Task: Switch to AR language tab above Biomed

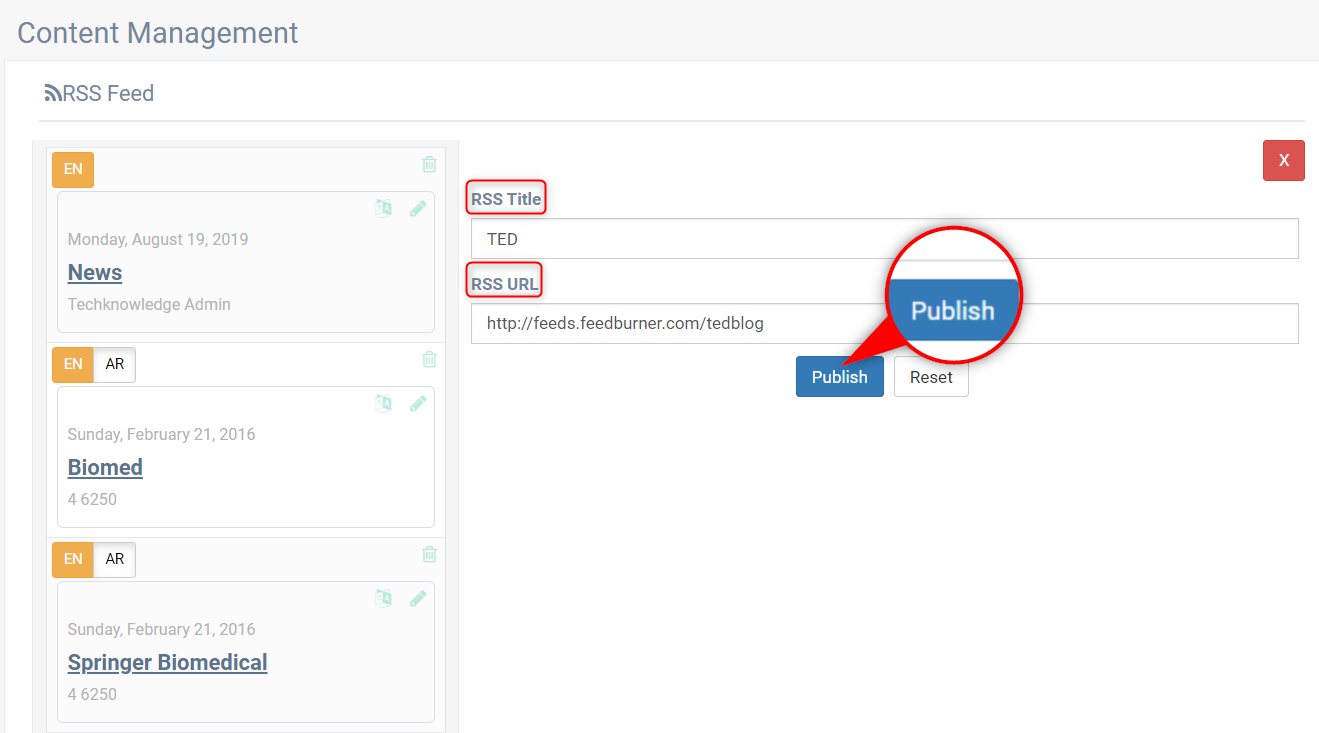Action: pyautogui.click(x=115, y=364)
